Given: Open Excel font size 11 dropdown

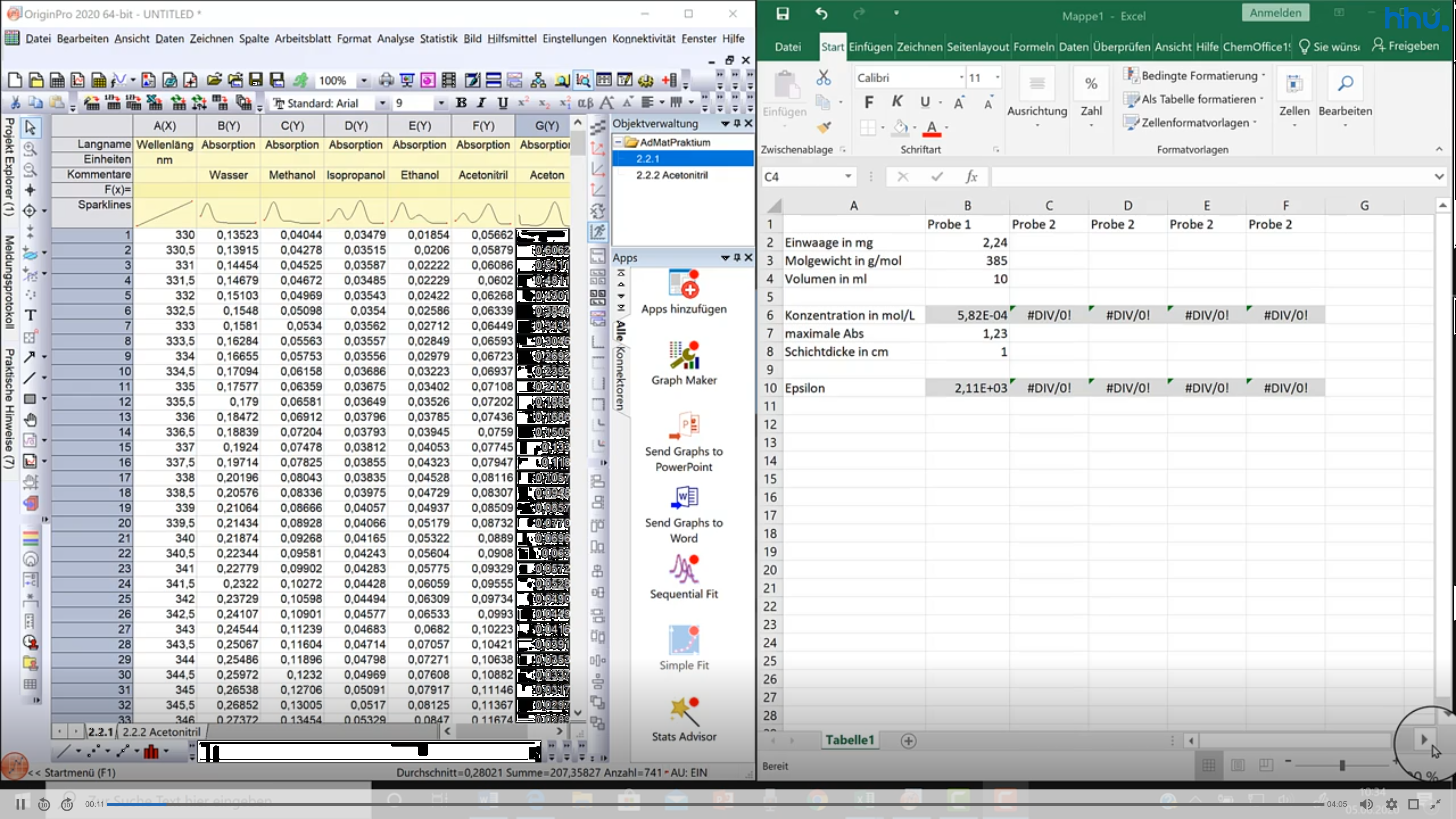Looking at the screenshot, I should click(998, 77).
